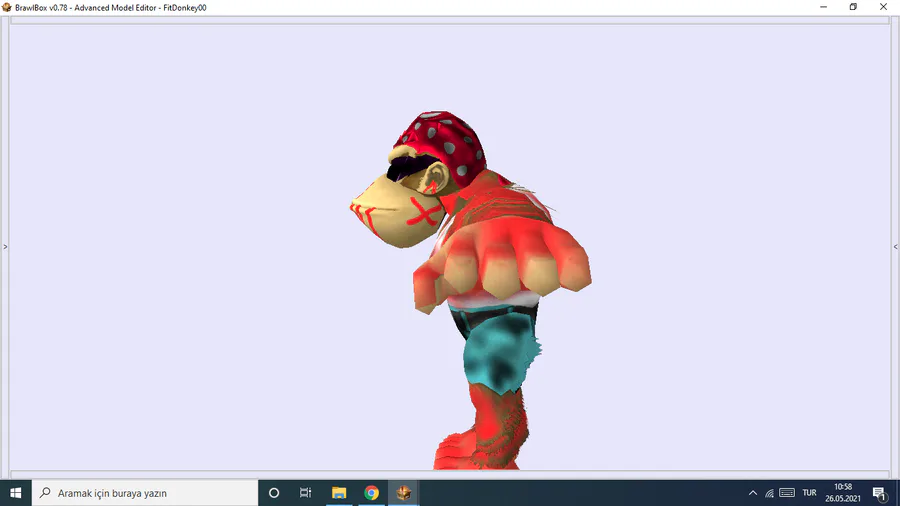This screenshot has height=506, width=900.
Task: Show hidden system tray icons
Action: [752, 493]
